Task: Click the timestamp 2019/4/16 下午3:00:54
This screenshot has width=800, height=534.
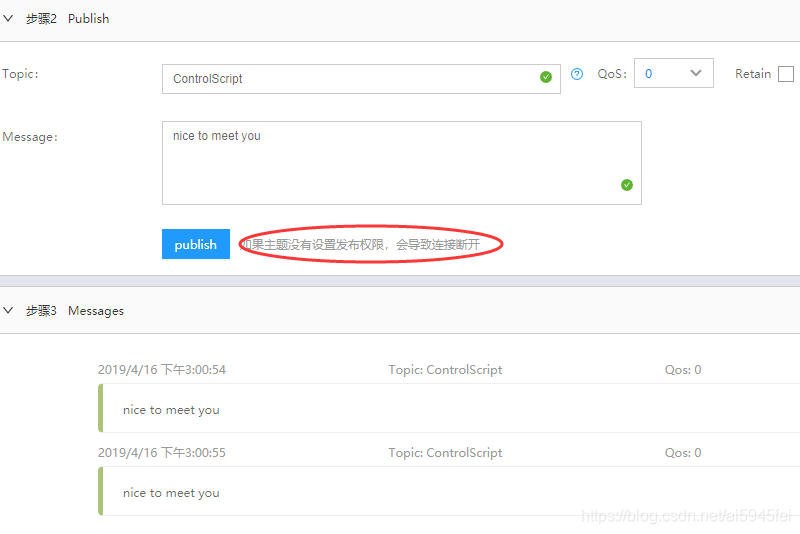Action: tap(162, 369)
